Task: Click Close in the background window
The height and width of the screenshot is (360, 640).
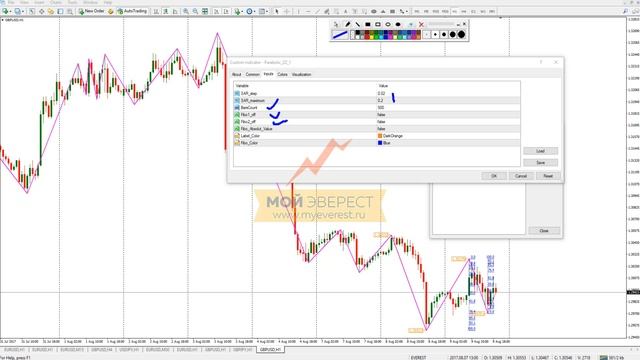Action: [544, 231]
